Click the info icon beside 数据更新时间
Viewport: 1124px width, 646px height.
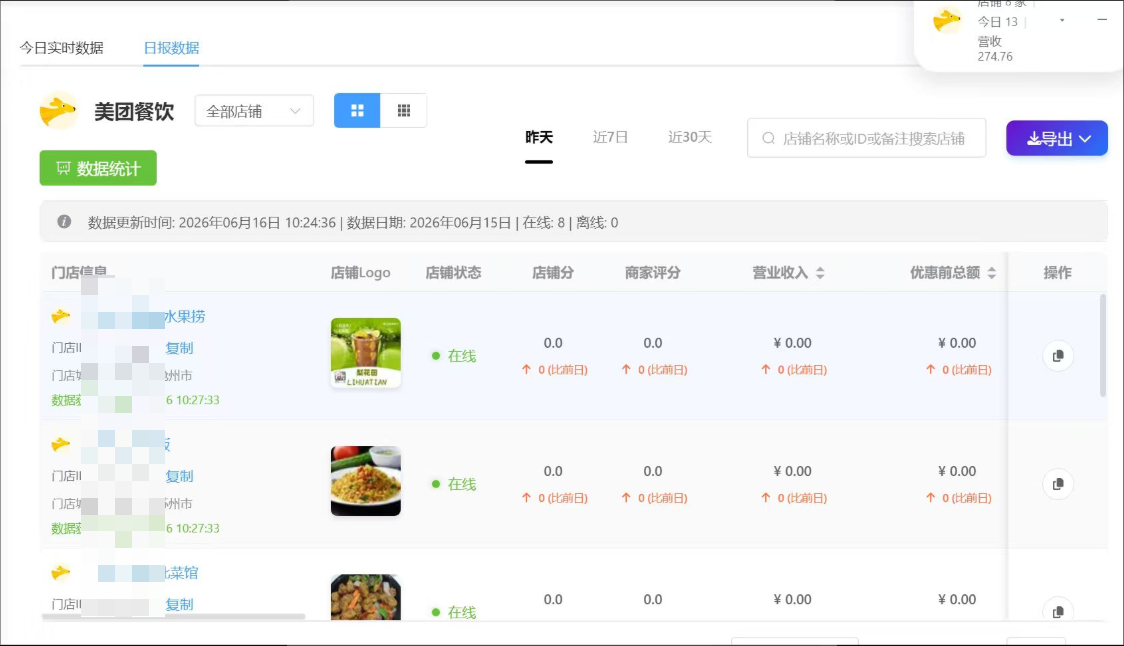click(64, 222)
